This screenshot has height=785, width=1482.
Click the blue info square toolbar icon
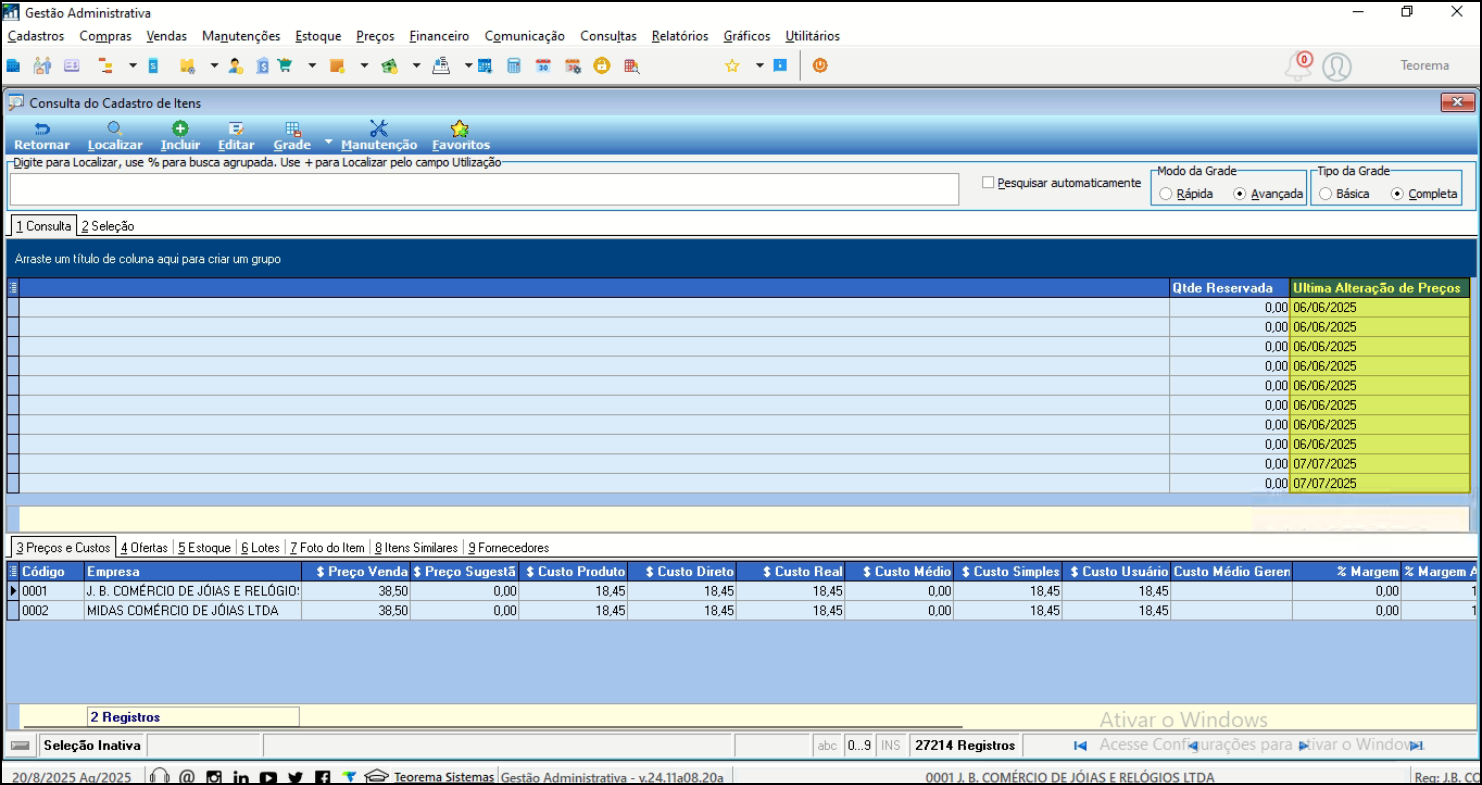(x=780, y=66)
